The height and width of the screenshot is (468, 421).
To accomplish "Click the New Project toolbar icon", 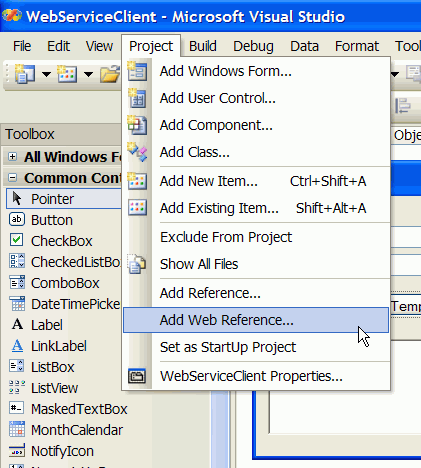I will coord(24,74).
